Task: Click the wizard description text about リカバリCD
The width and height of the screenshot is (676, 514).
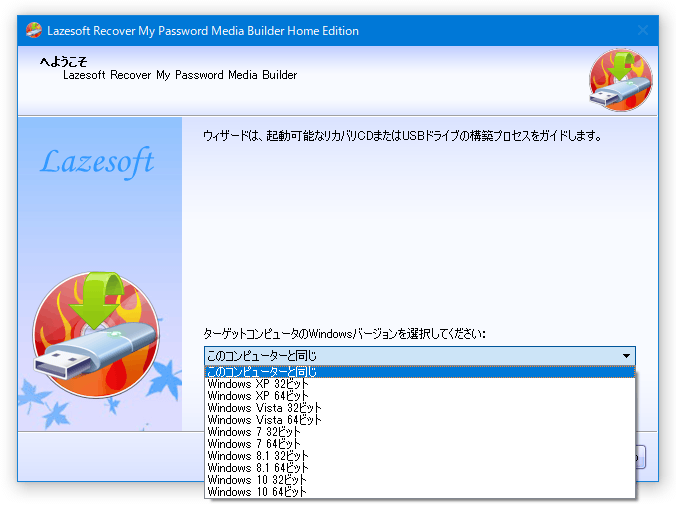Action: pos(402,136)
